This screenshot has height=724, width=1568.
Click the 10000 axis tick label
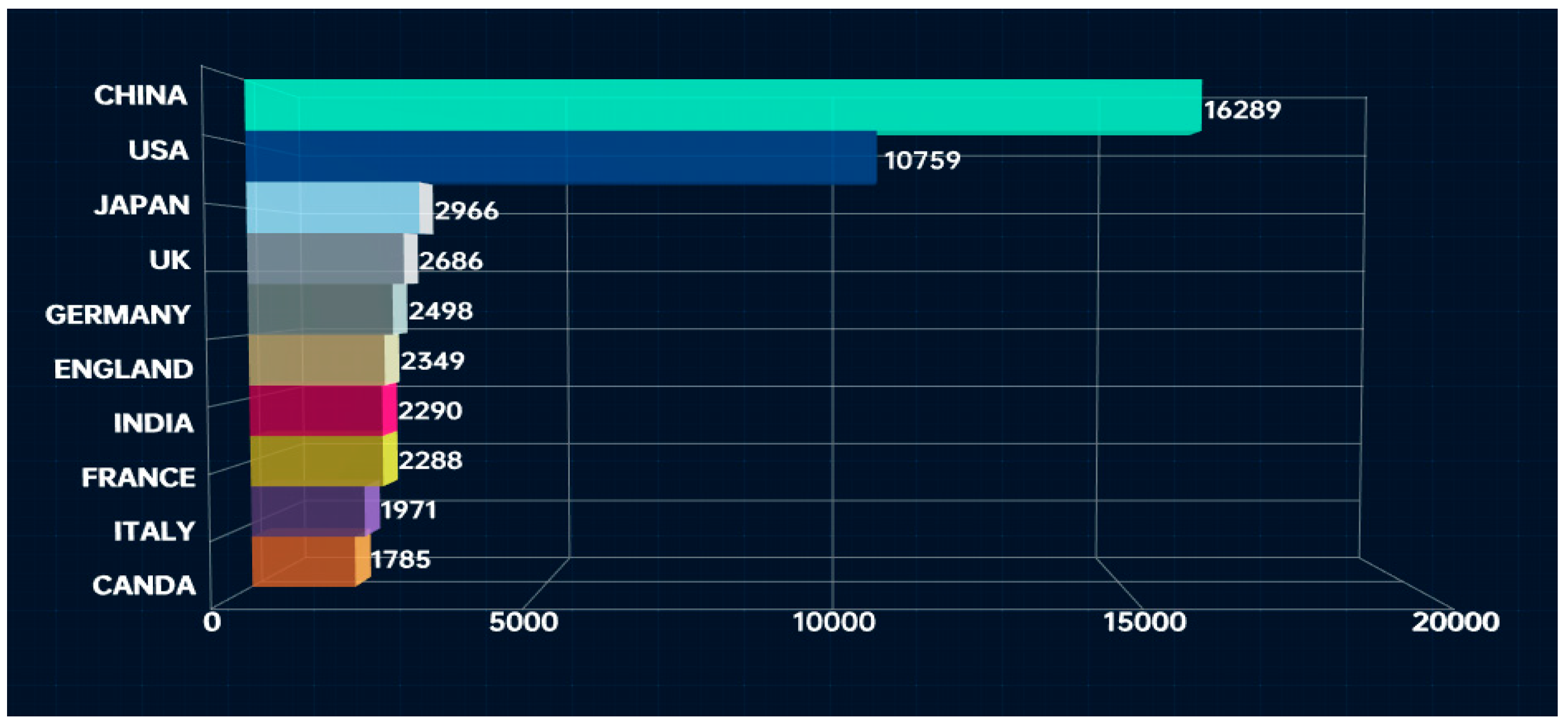tap(834, 622)
